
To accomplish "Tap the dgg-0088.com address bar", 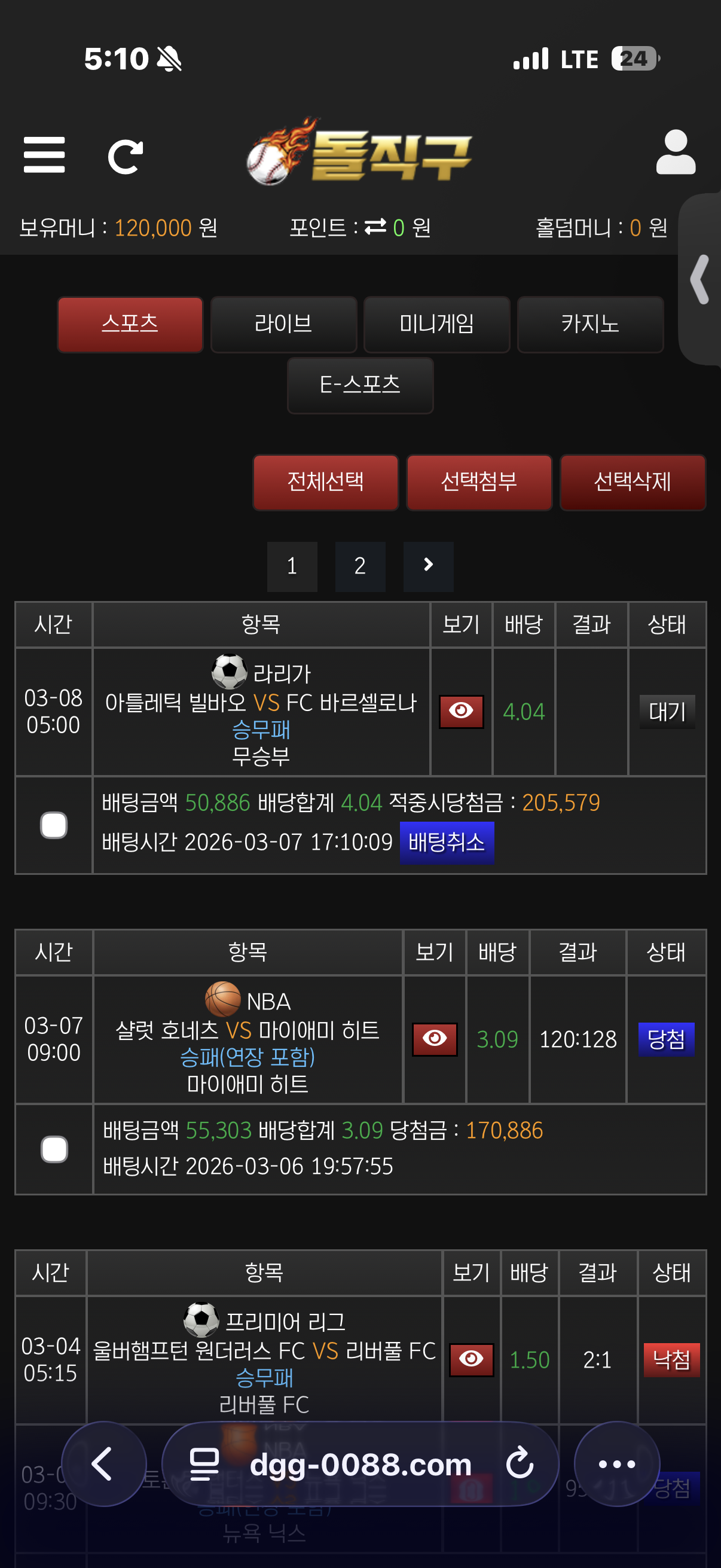I will [x=360, y=1463].
